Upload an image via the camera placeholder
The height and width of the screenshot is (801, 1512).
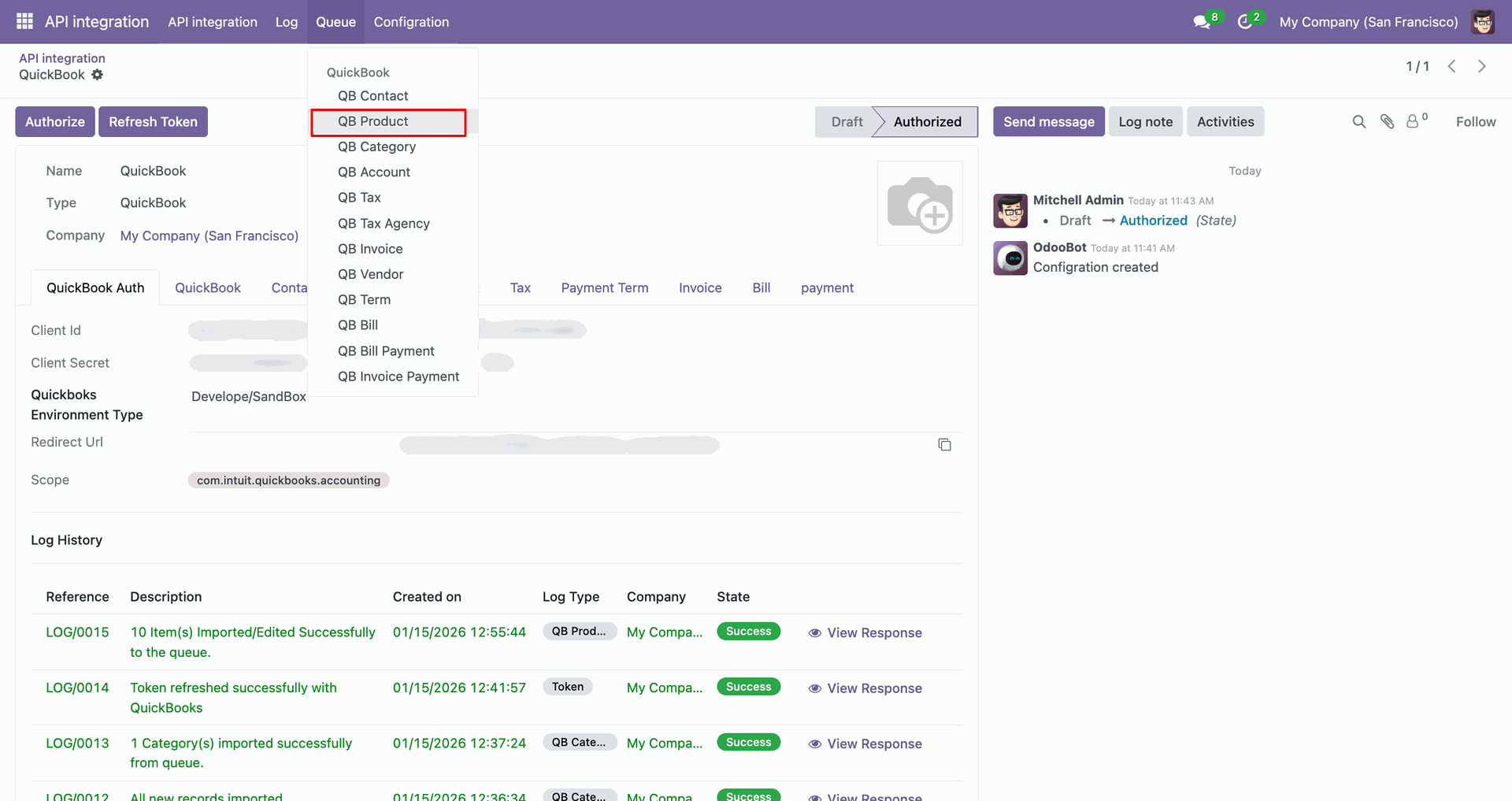(x=920, y=203)
